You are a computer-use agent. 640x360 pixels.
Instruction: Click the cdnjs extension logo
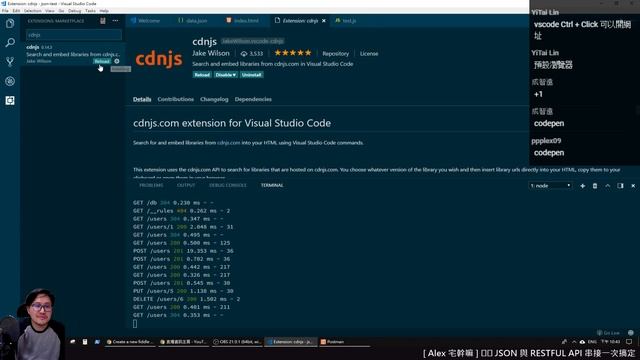[159, 59]
